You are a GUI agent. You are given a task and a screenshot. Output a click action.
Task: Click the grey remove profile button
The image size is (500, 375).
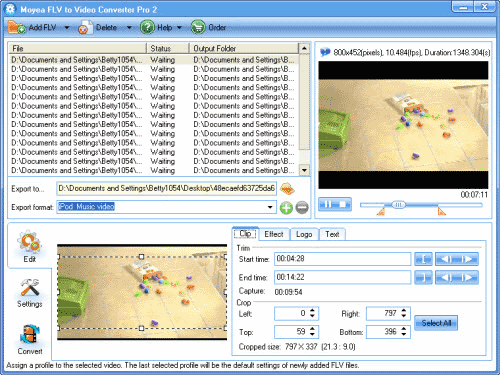302,208
